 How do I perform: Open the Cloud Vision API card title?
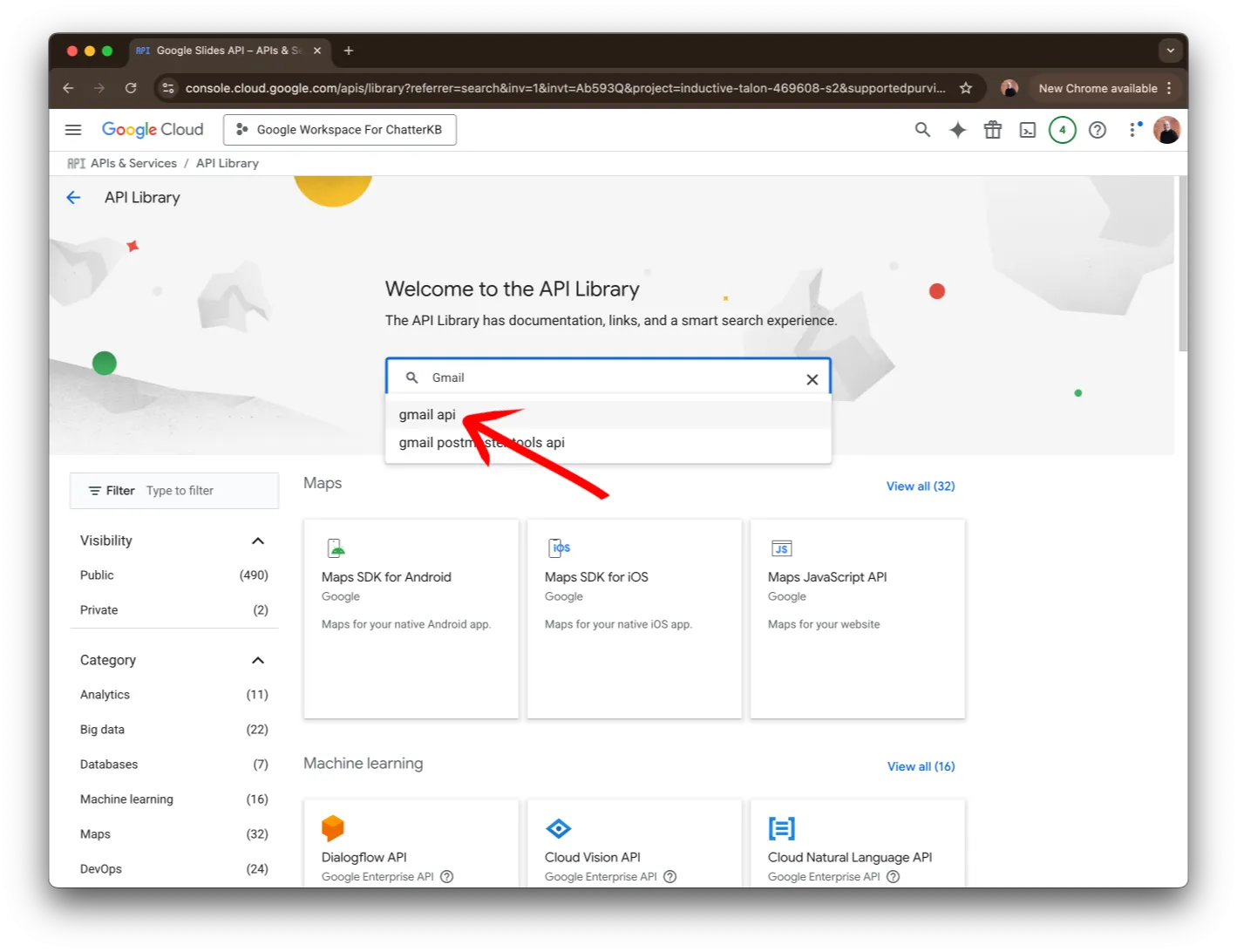pyautogui.click(x=593, y=858)
